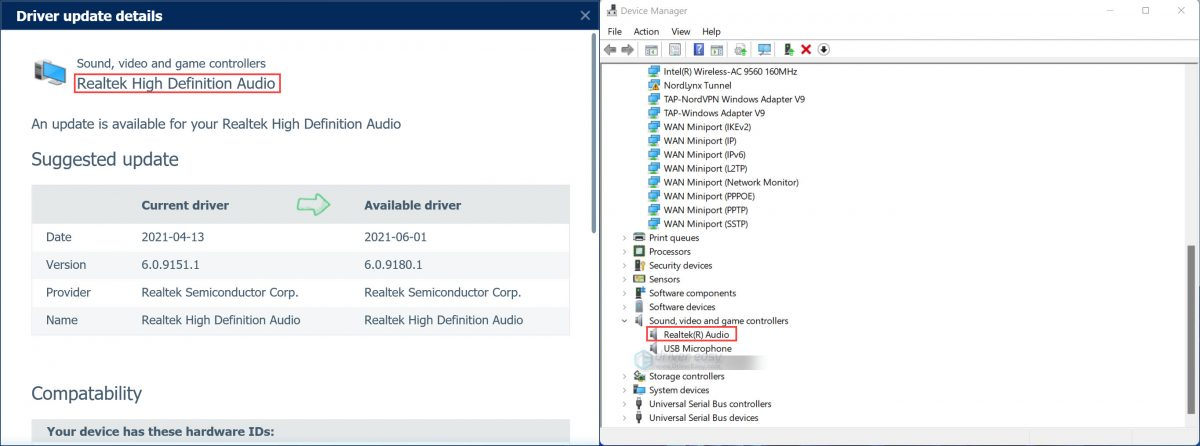Screen dimensions: 1200x446
Task: Click available driver date 2021-06-01
Action: (x=397, y=237)
